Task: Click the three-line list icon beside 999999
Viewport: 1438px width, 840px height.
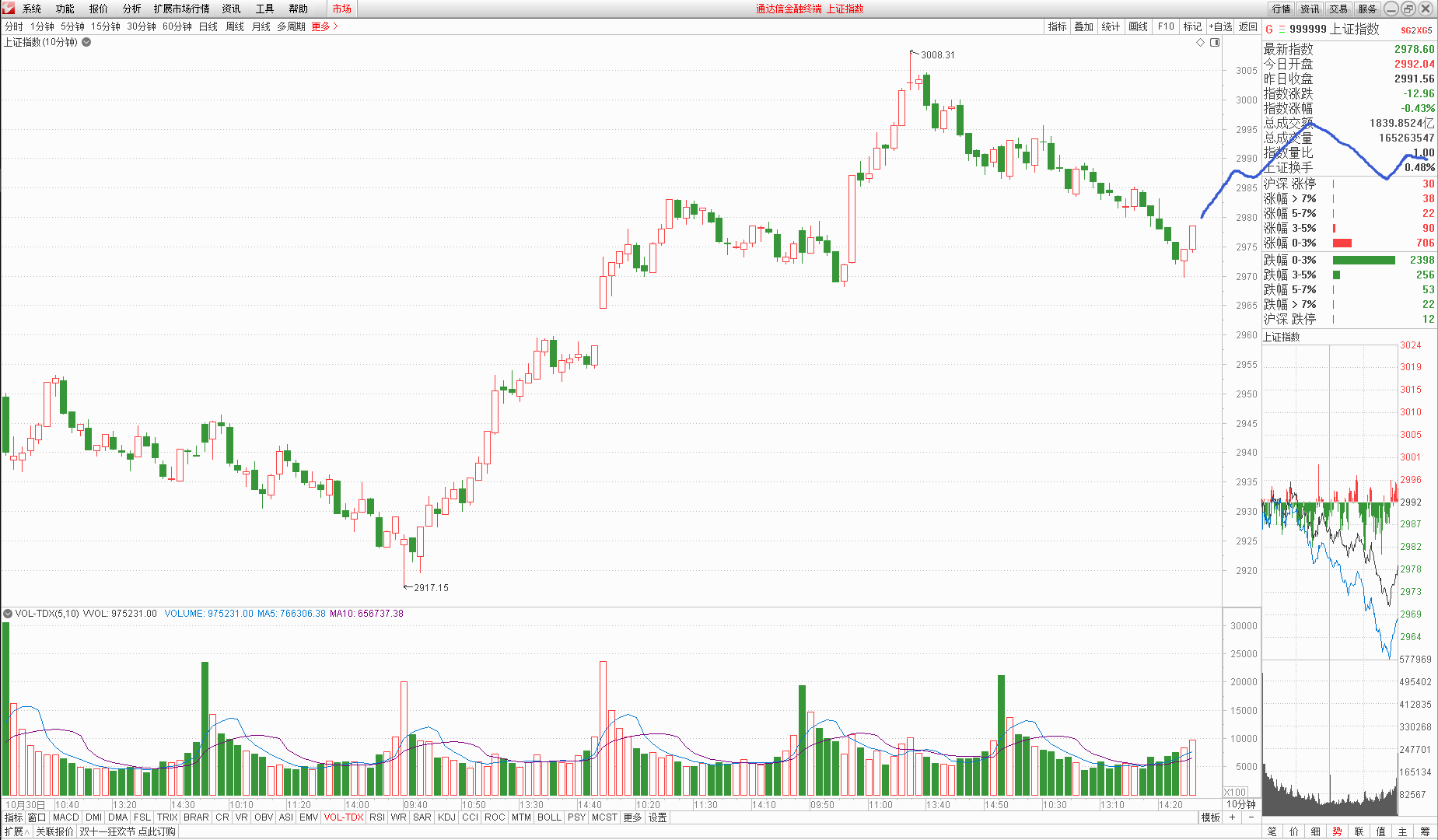Action: point(1282,30)
